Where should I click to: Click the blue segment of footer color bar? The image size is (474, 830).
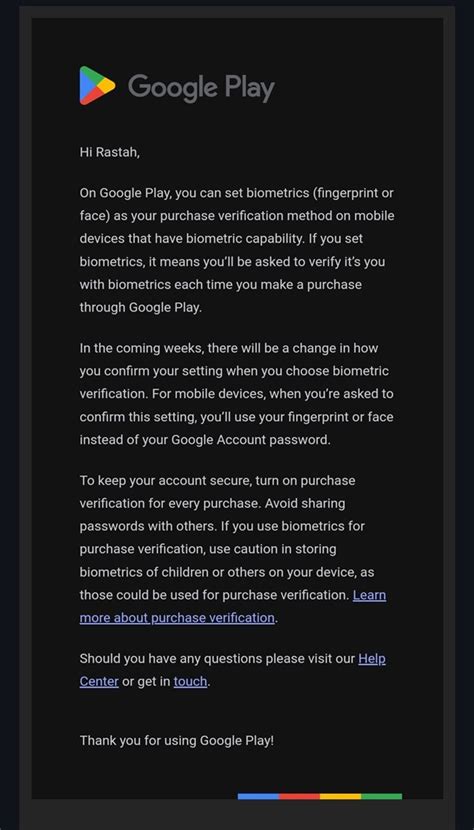click(258, 796)
